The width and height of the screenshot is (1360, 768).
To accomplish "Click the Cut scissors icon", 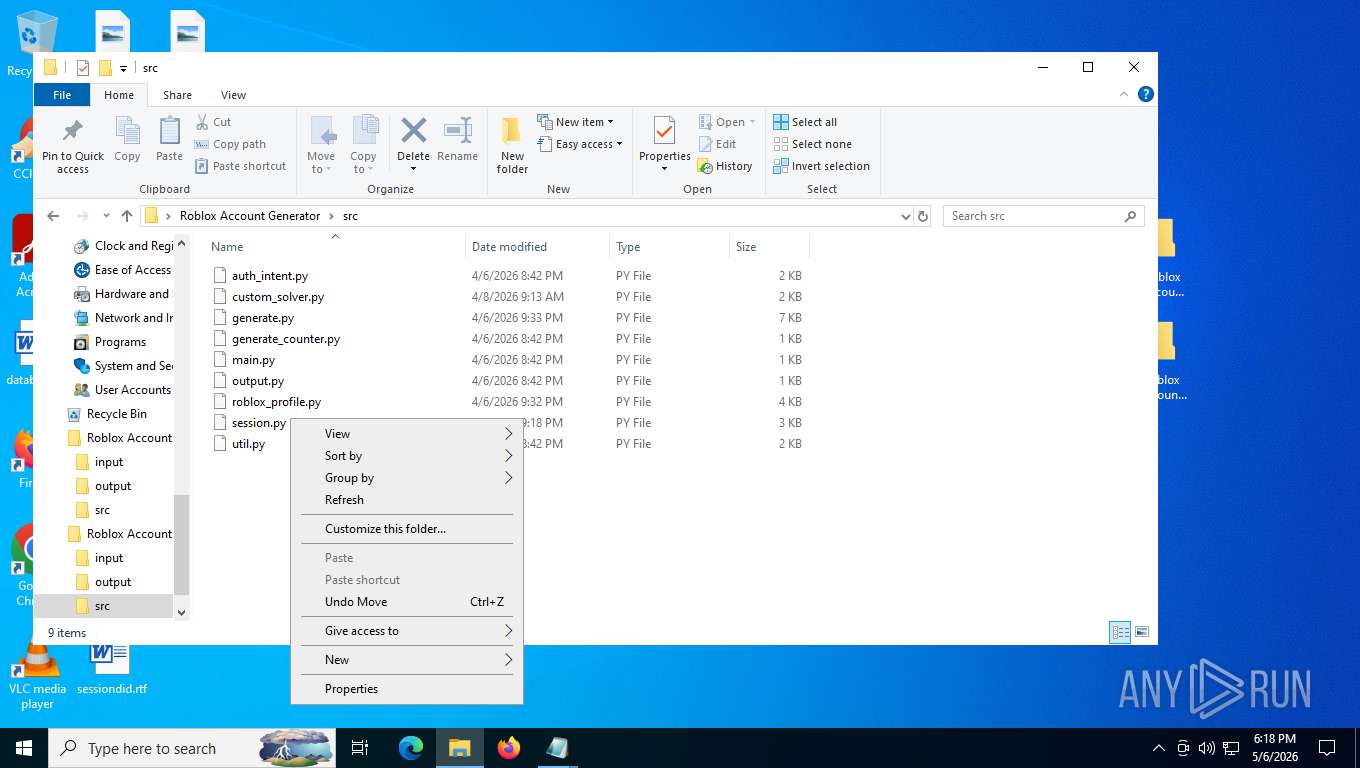I will [202, 122].
